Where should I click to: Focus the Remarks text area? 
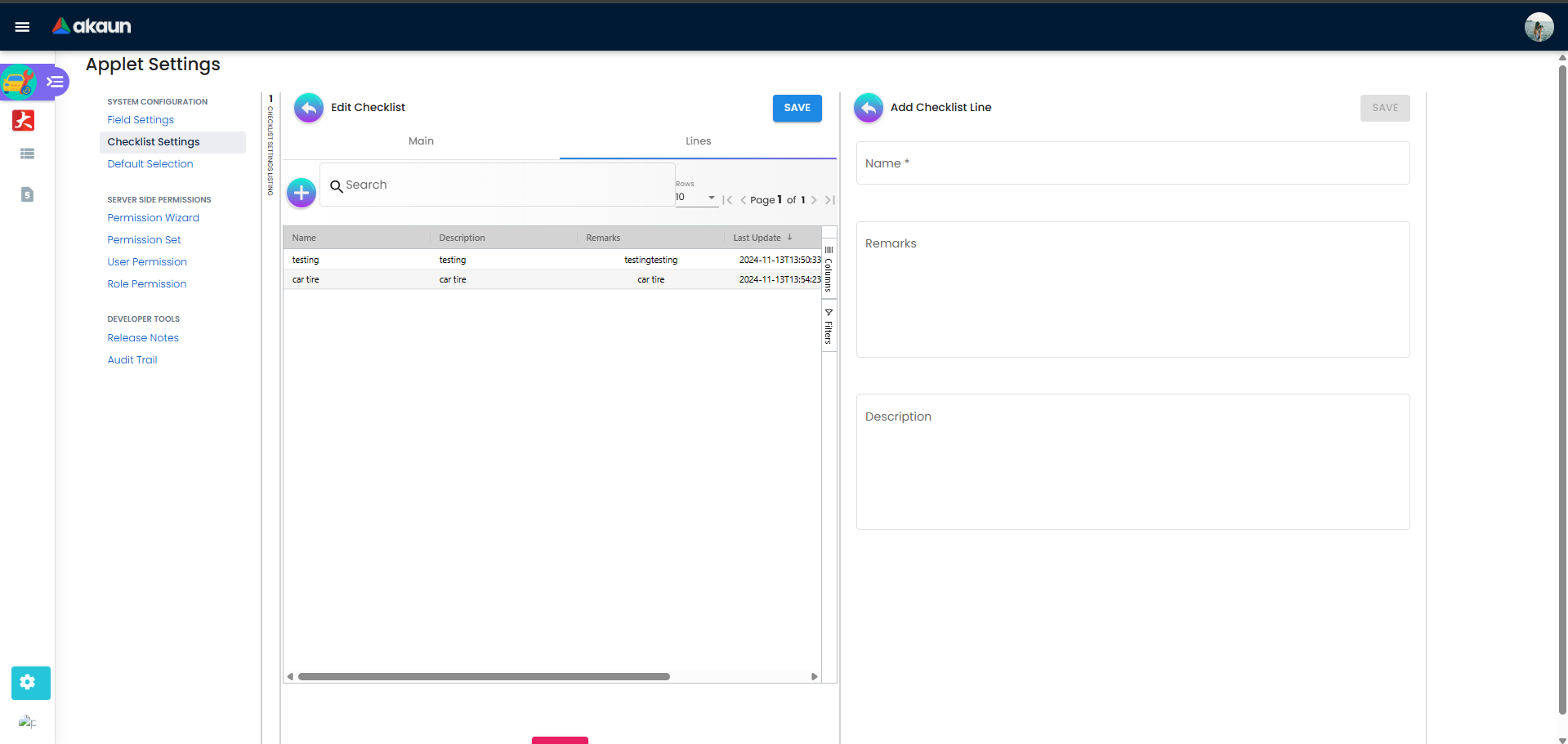tap(1132, 289)
